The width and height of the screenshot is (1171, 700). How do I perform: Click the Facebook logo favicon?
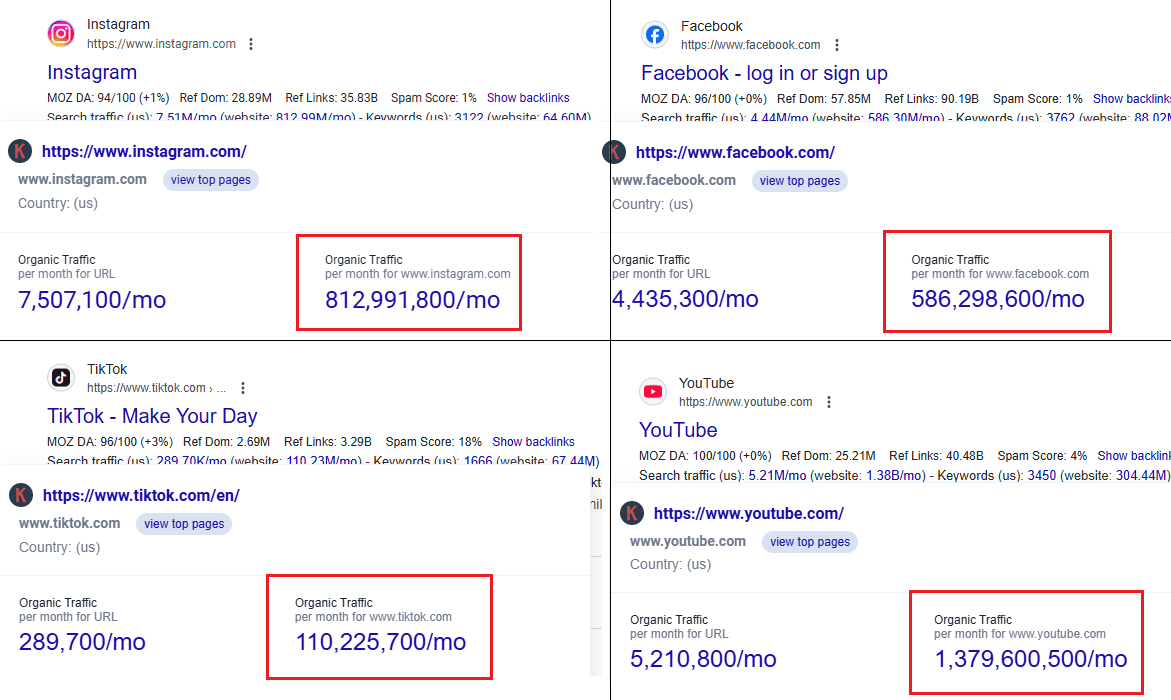pos(655,34)
